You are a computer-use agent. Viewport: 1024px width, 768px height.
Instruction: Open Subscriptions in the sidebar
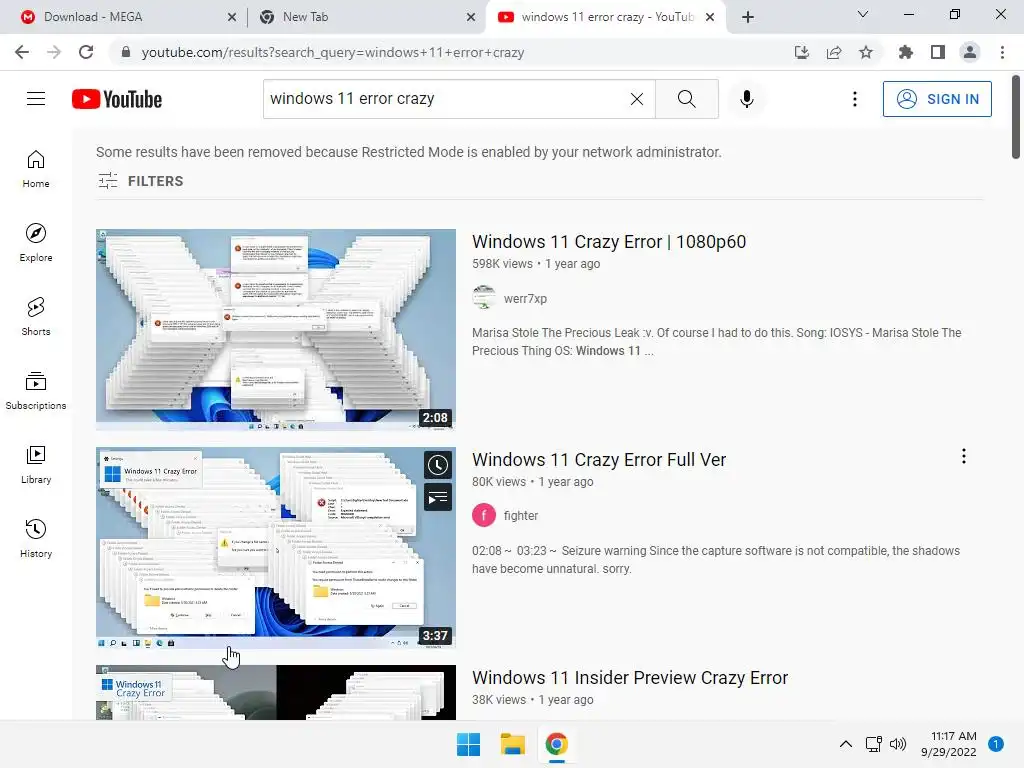coord(36,390)
